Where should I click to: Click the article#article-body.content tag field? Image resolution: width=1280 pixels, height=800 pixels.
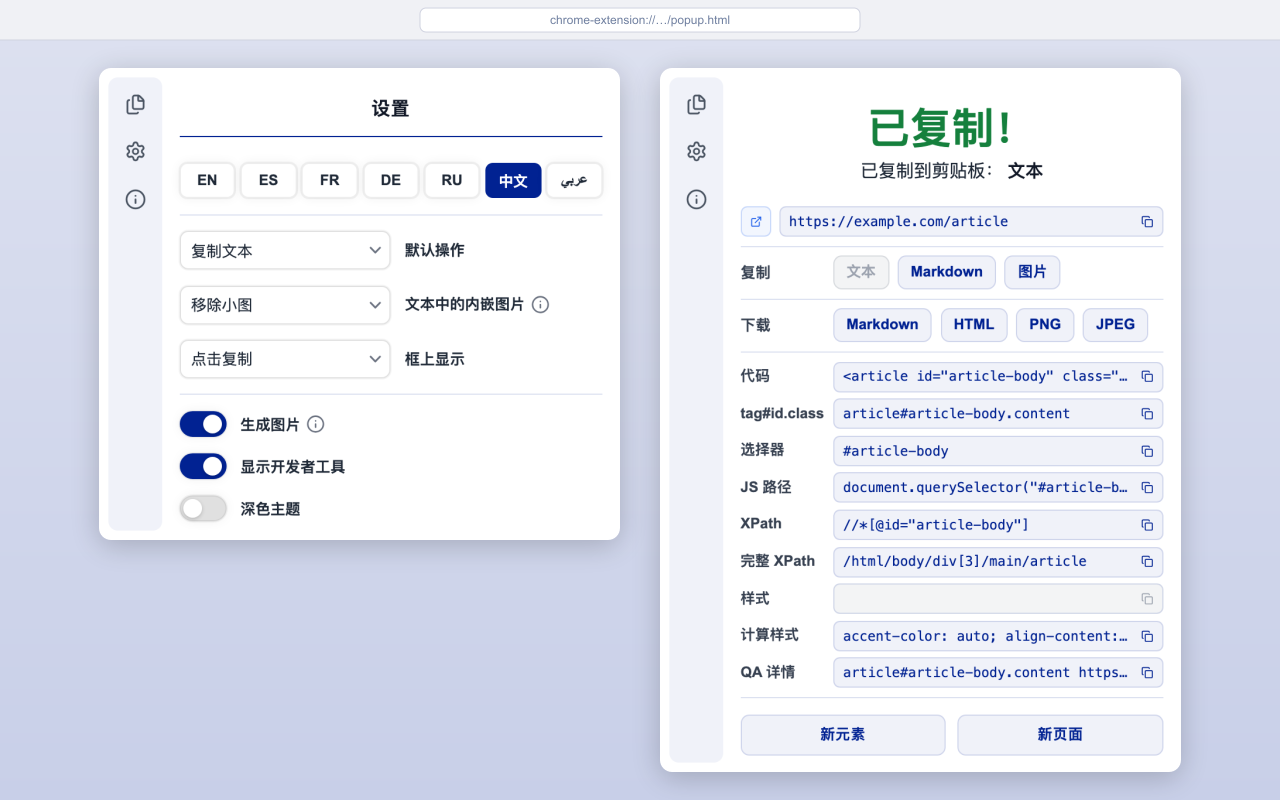pos(998,414)
